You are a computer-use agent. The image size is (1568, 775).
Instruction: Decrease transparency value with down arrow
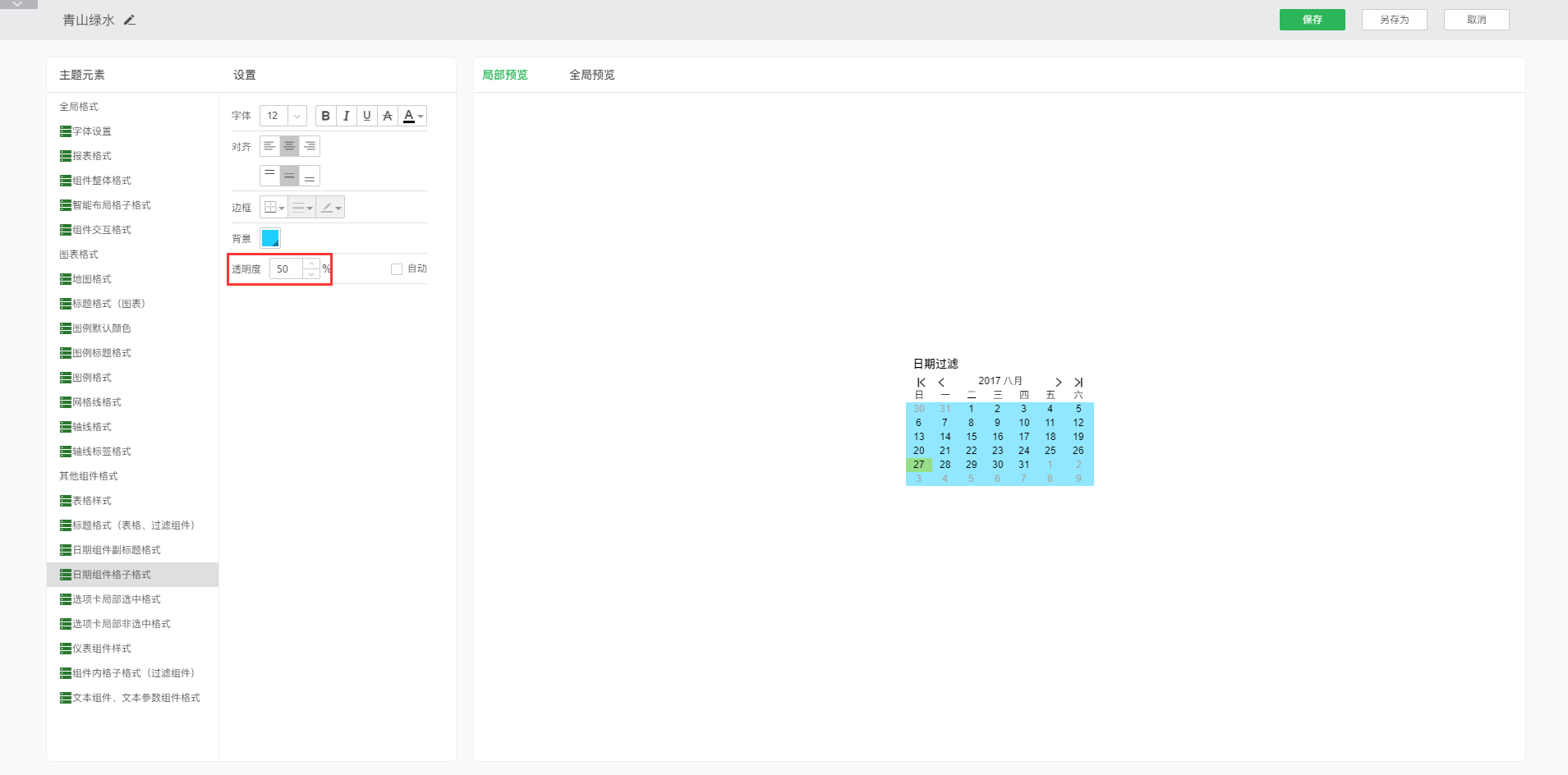tap(311, 274)
